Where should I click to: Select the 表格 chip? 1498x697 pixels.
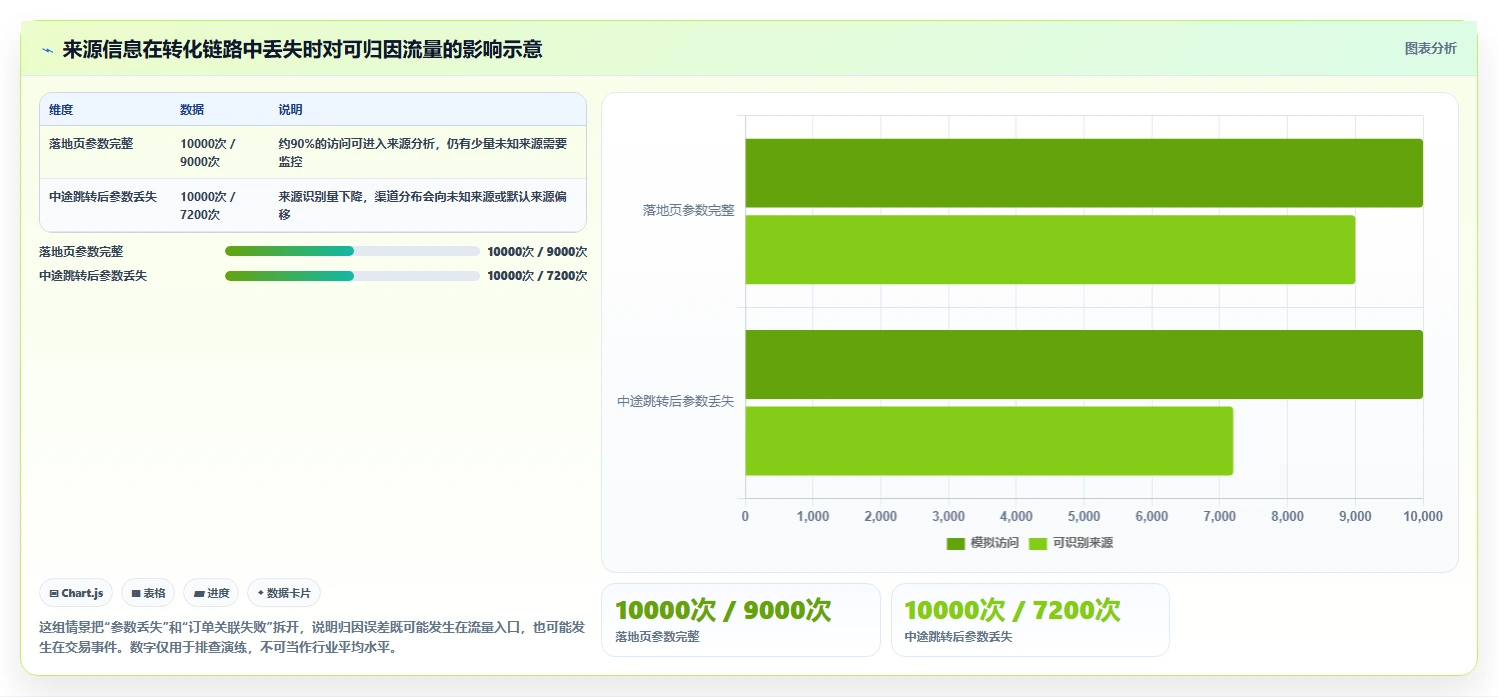148,593
